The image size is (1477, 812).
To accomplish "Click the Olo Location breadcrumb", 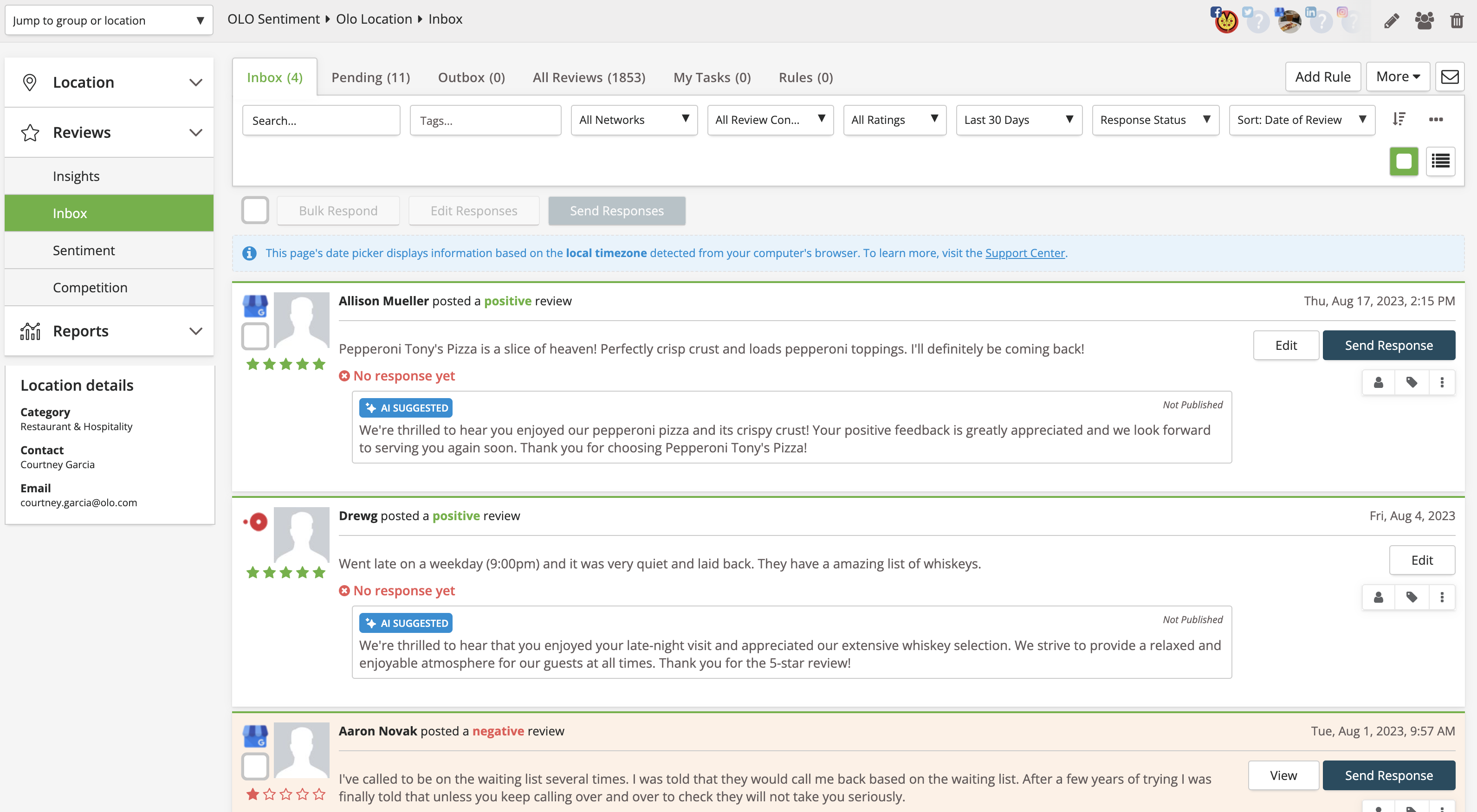I will [374, 19].
